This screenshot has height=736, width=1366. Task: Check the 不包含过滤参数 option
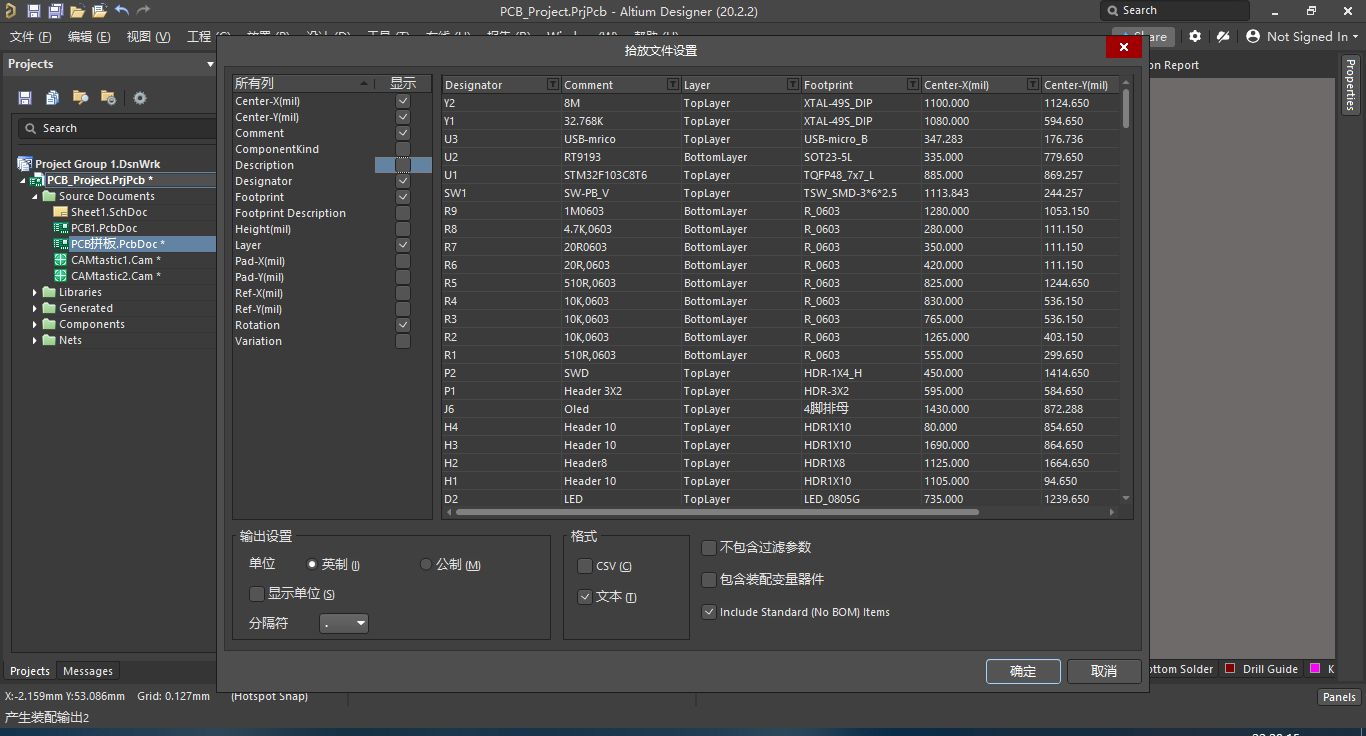[709, 548]
